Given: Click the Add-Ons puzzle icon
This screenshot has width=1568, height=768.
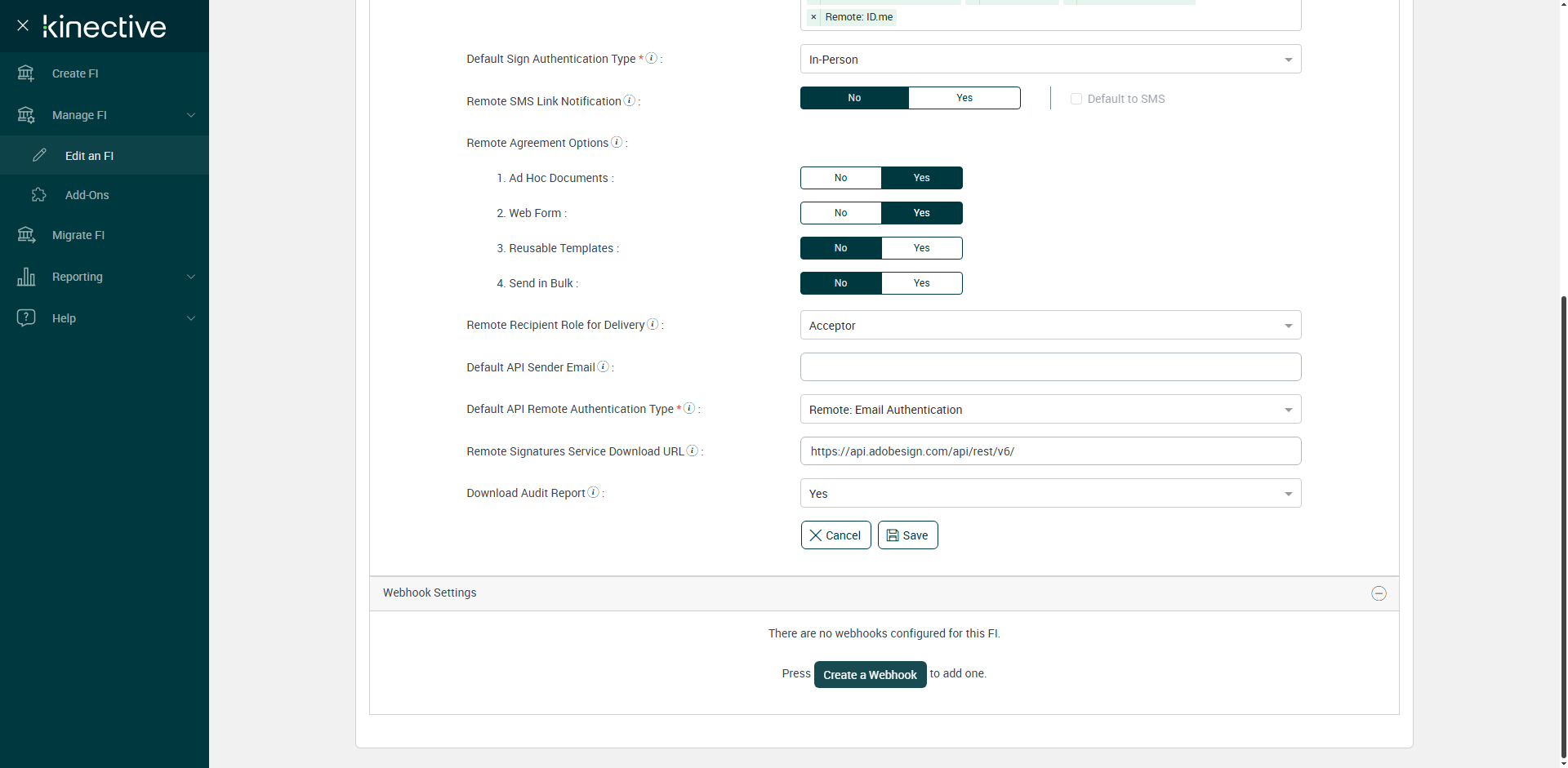Looking at the screenshot, I should (x=39, y=195).
